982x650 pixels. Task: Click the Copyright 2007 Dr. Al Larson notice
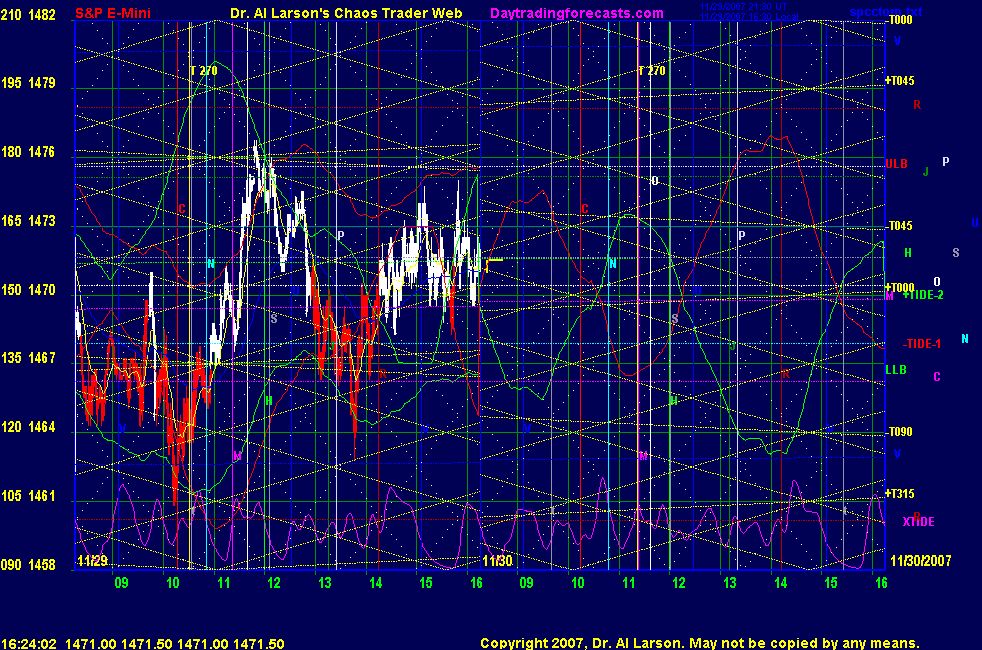700,643
